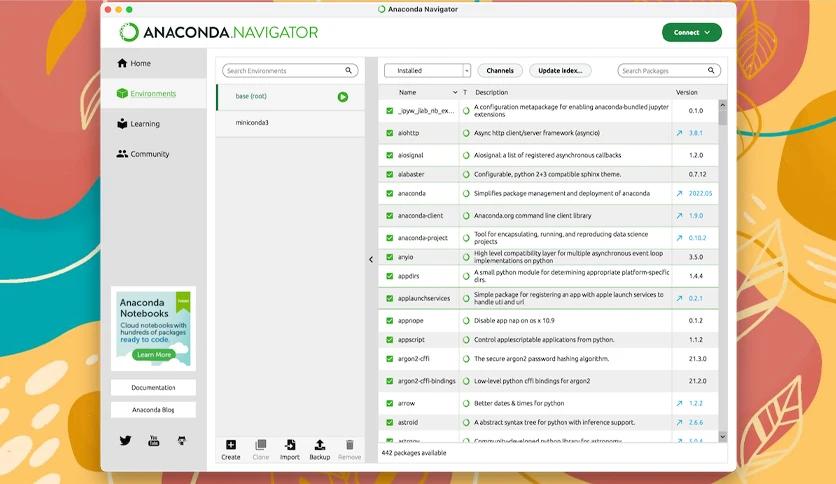Collapse the environments panel with the chevron

(x=371, y=260)
